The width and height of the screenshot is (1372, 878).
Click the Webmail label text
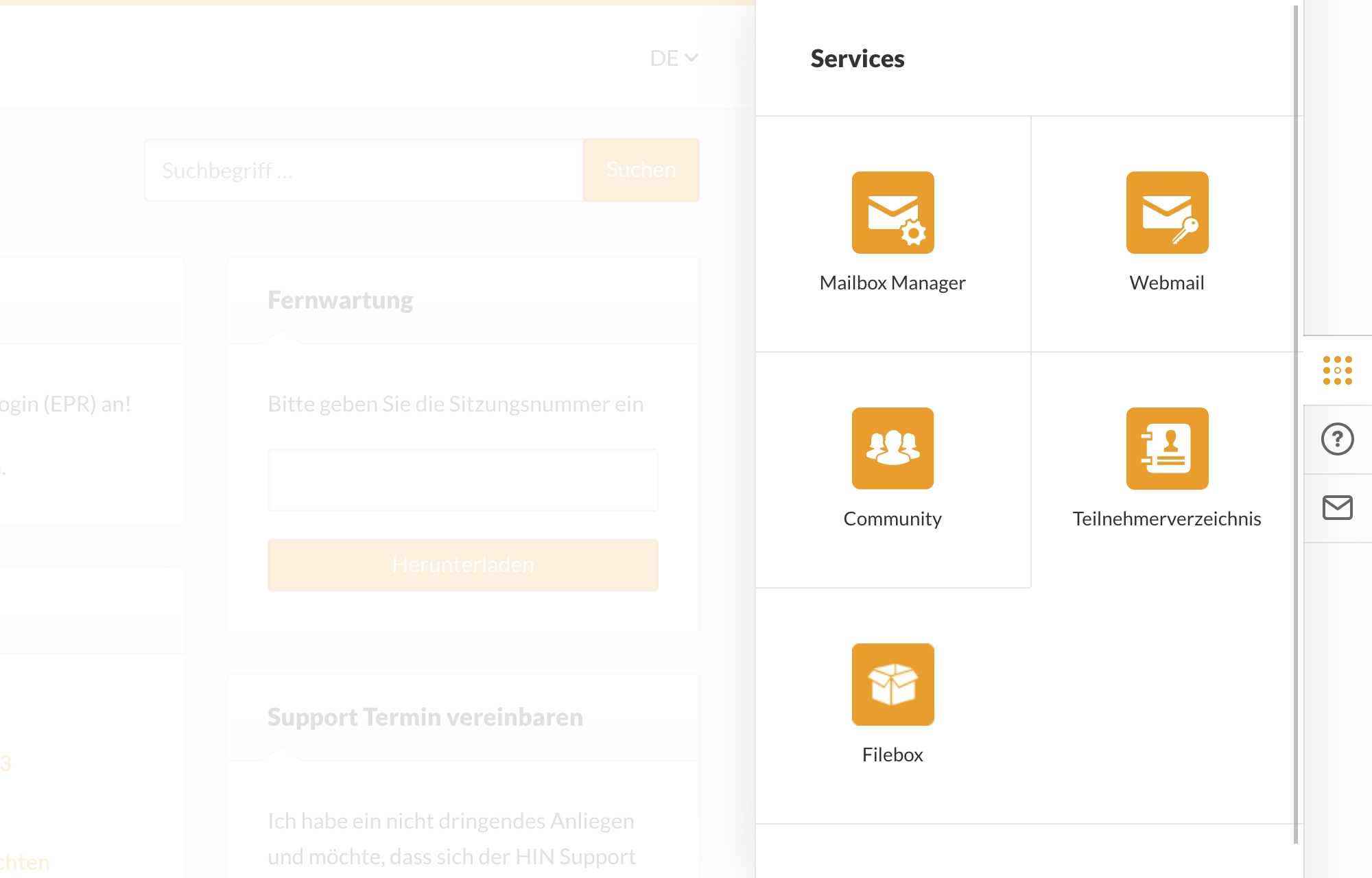pyautogui.click(x=1167, y=283)
